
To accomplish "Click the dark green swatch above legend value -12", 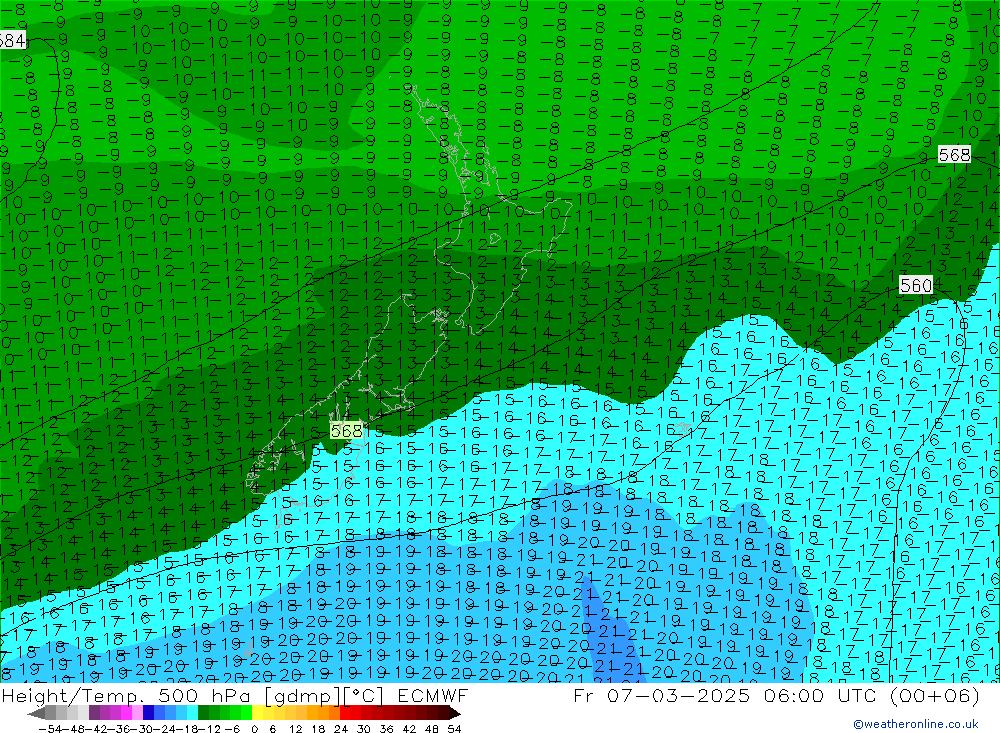I will (x=203, y=713).
